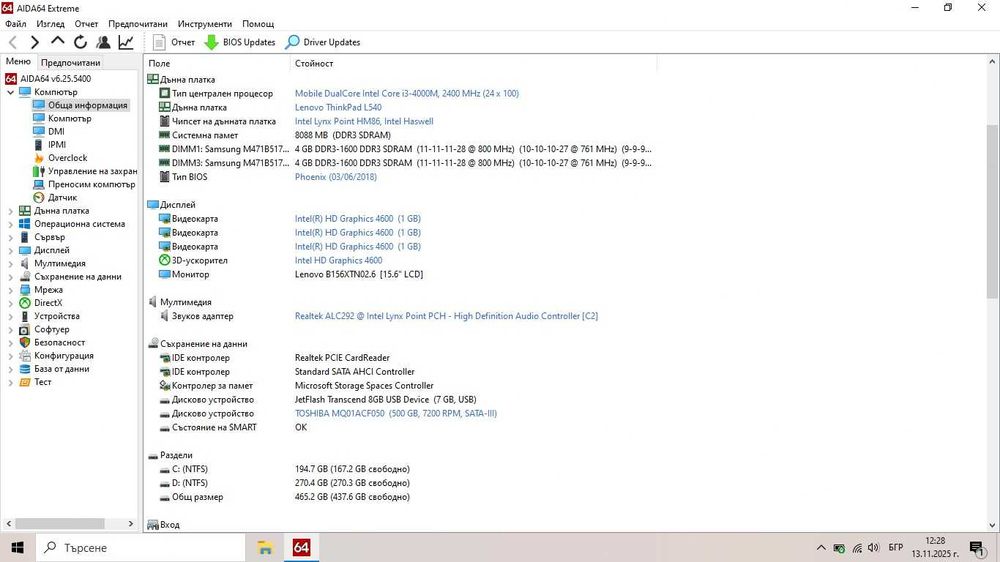
Task: Expand the Тест tree node arrow
Action: (10, 381)
